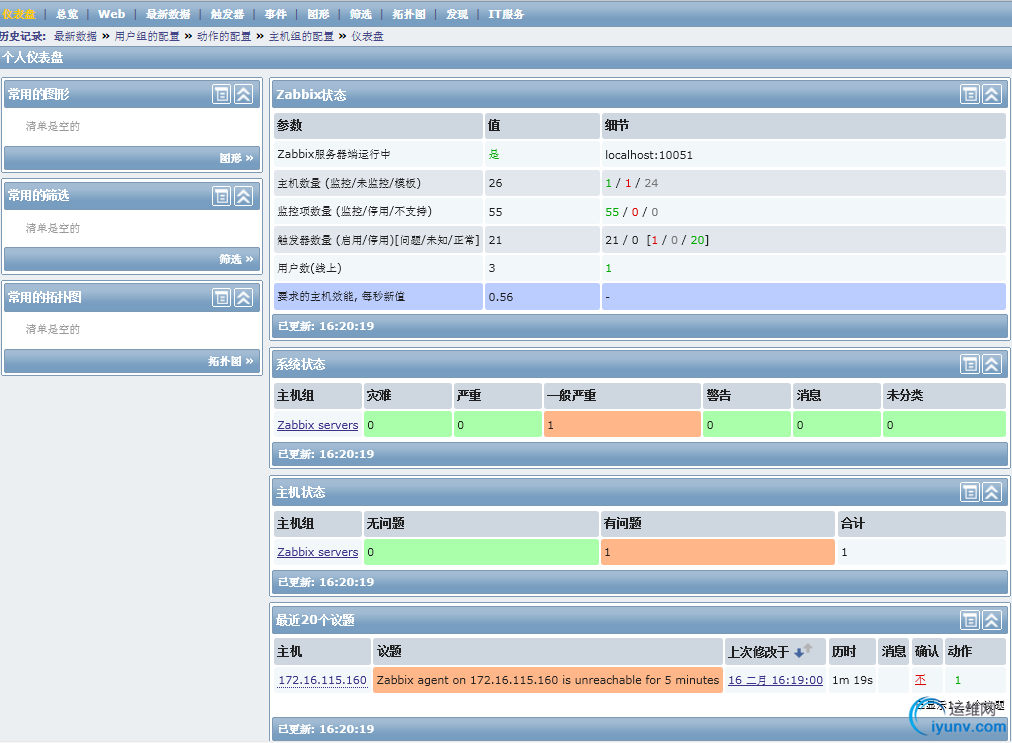Open the 事件 menu tab
The image size is (1012, 743).
(x=276, y=14)
